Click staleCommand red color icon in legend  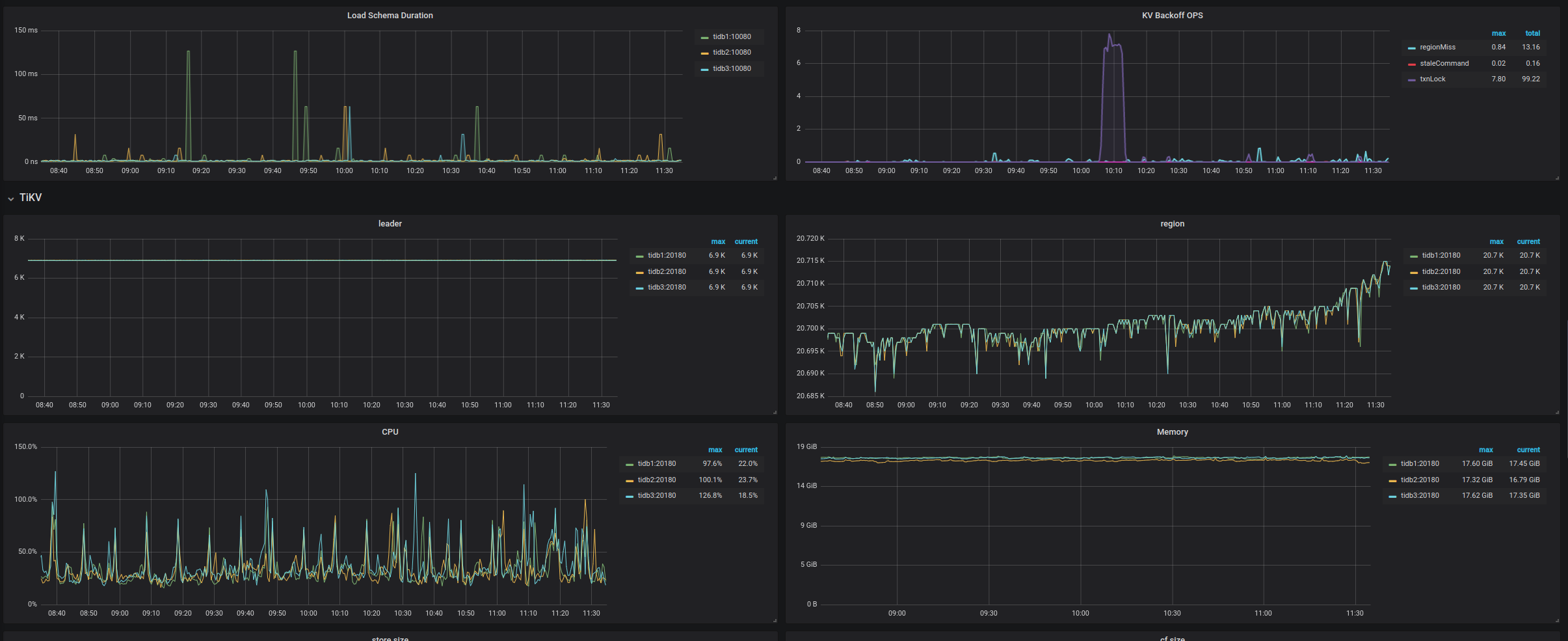point(1411,64)
